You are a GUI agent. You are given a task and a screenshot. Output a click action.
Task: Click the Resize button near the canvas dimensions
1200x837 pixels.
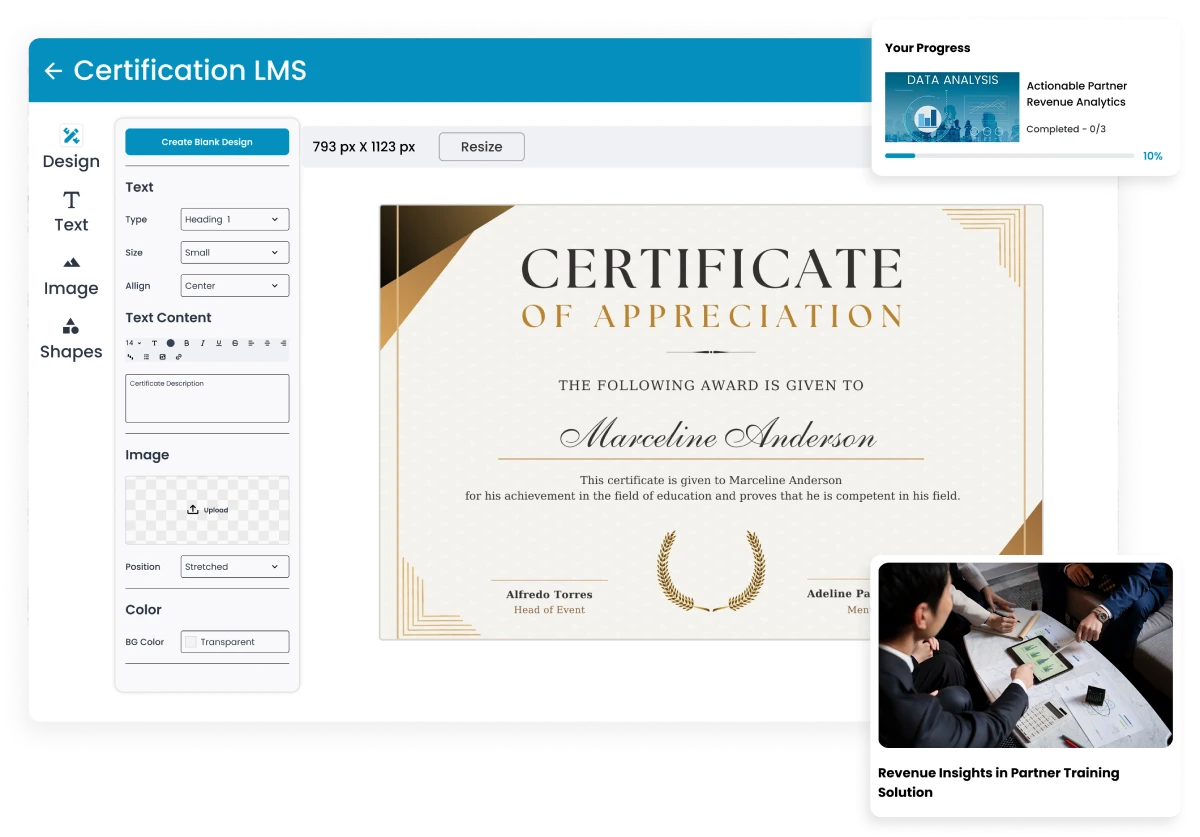[x=481, y=146]
